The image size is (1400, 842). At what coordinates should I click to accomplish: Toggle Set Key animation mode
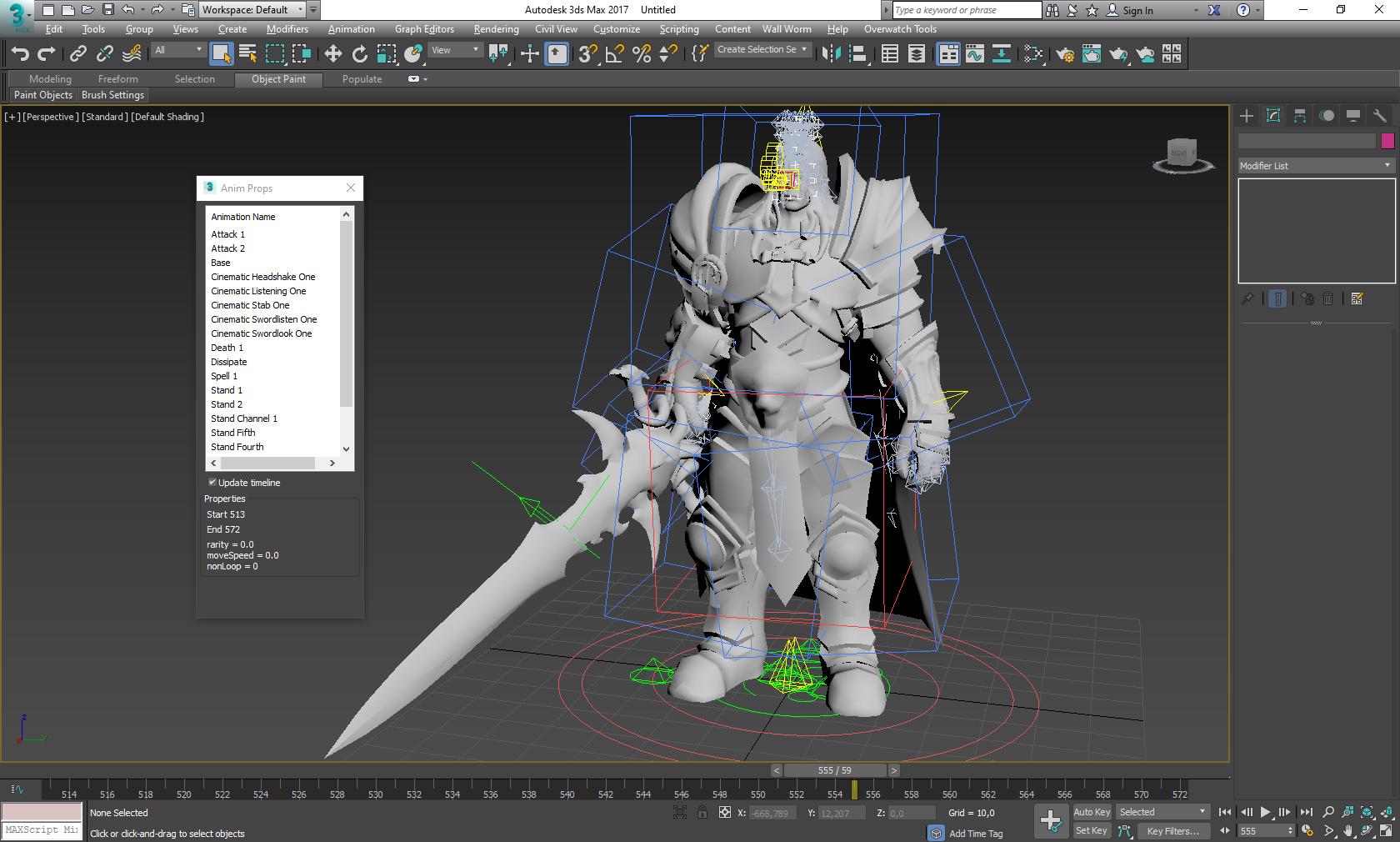[1092, 830]
